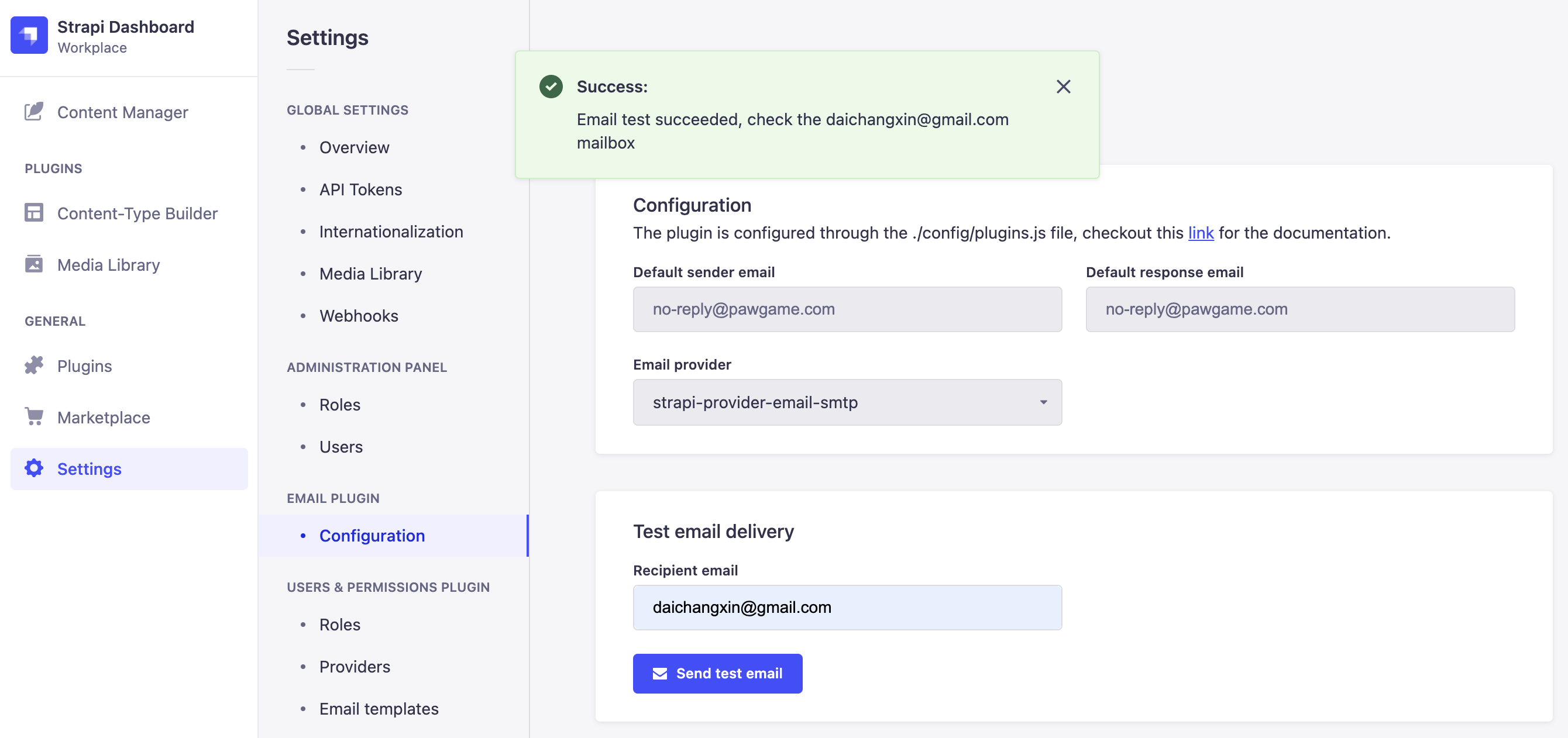Dismiss the success notification
Screen dimensions: 1568x738
coord(1062,87)
